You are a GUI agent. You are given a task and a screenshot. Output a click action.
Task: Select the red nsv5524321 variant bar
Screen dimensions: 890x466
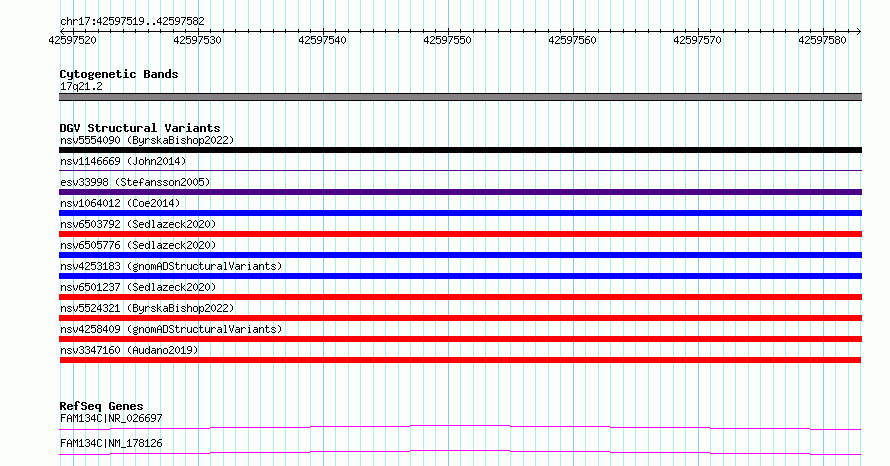(460, 318)
